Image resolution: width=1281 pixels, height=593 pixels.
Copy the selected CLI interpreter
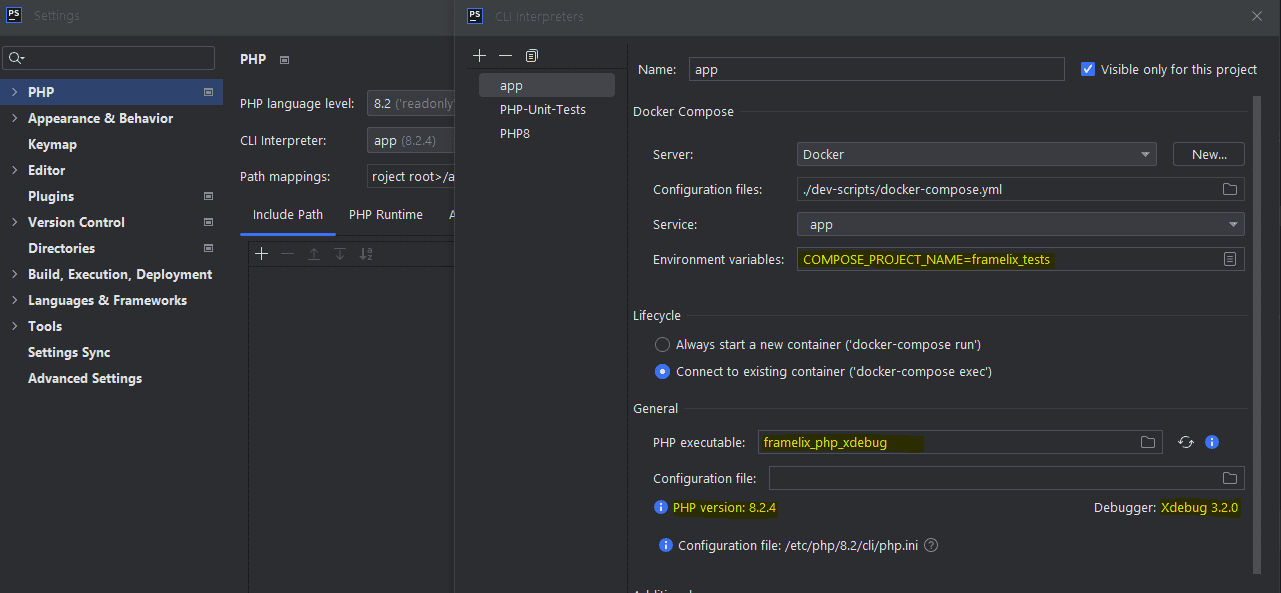click(x=532, y=55)
